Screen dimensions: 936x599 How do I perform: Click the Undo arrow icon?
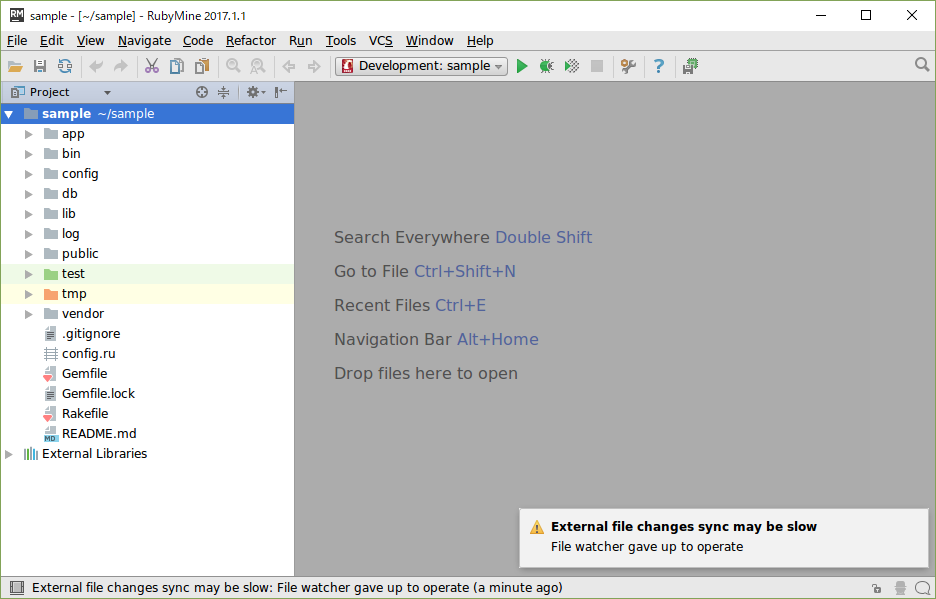(x=96, y=66)
